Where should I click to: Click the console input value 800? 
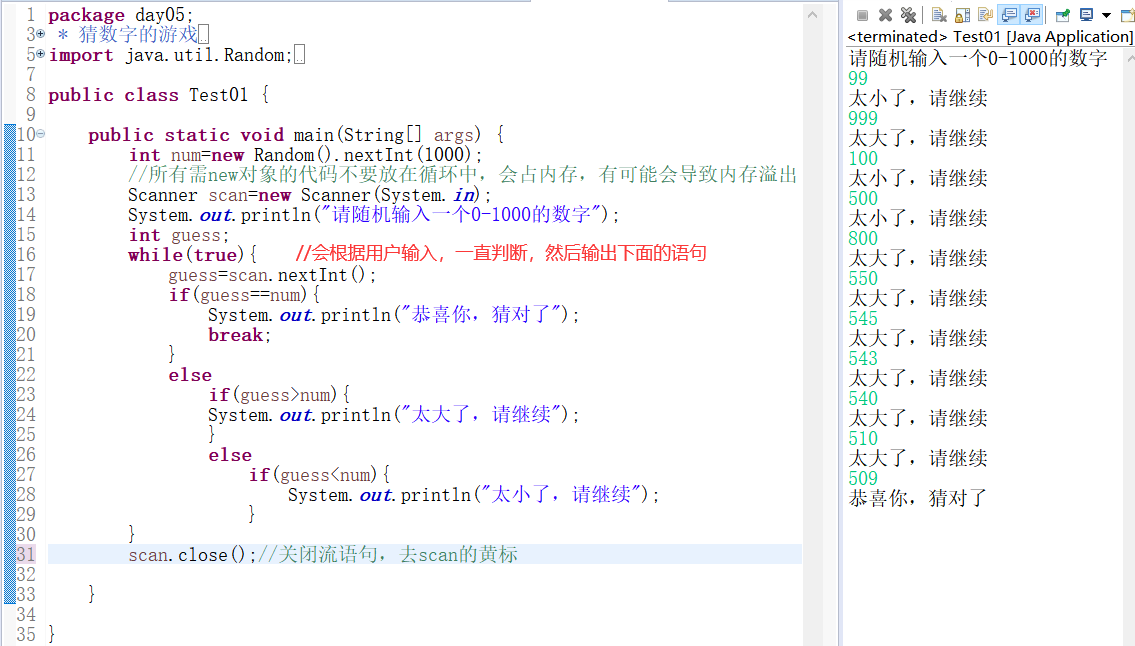click(863, 238)
